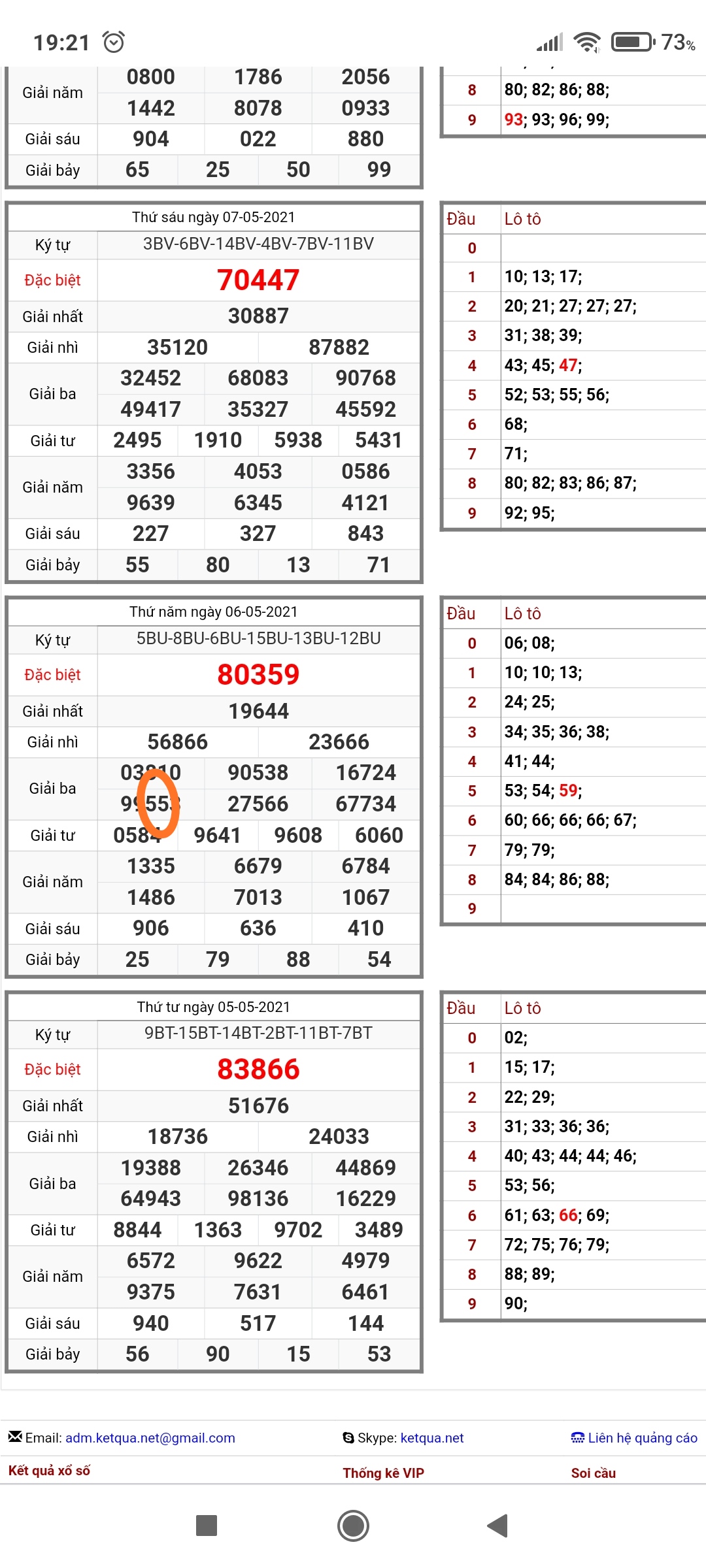Open the Soi cầu link
Viewport: 706px width, 1568px height.
pos(594,1473)
